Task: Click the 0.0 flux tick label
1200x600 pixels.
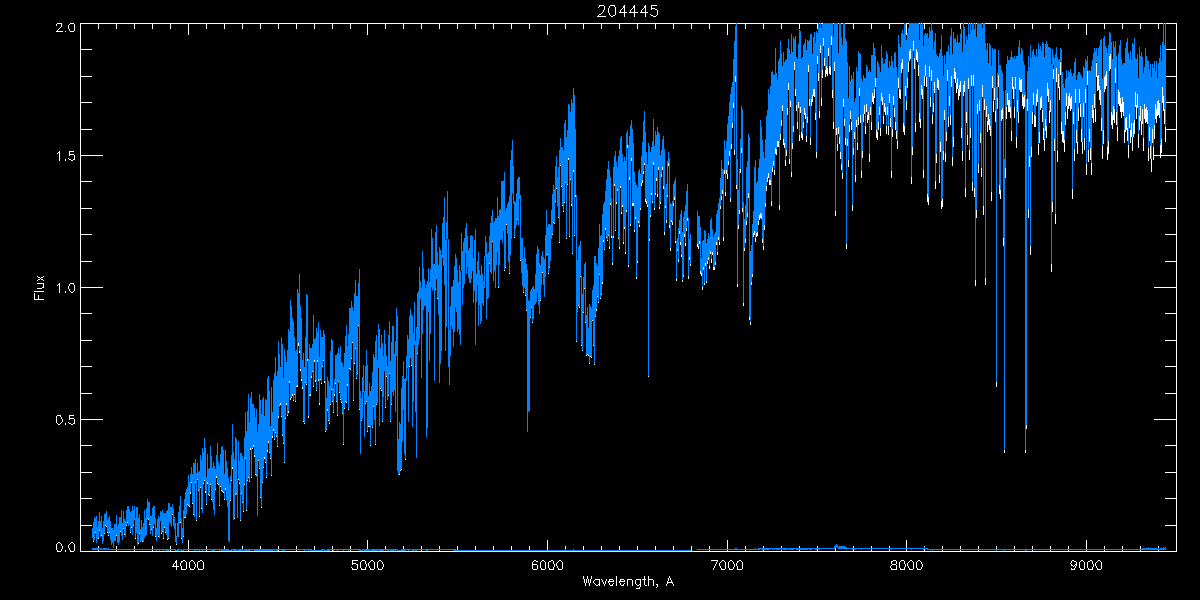Action: pos(64,546)
